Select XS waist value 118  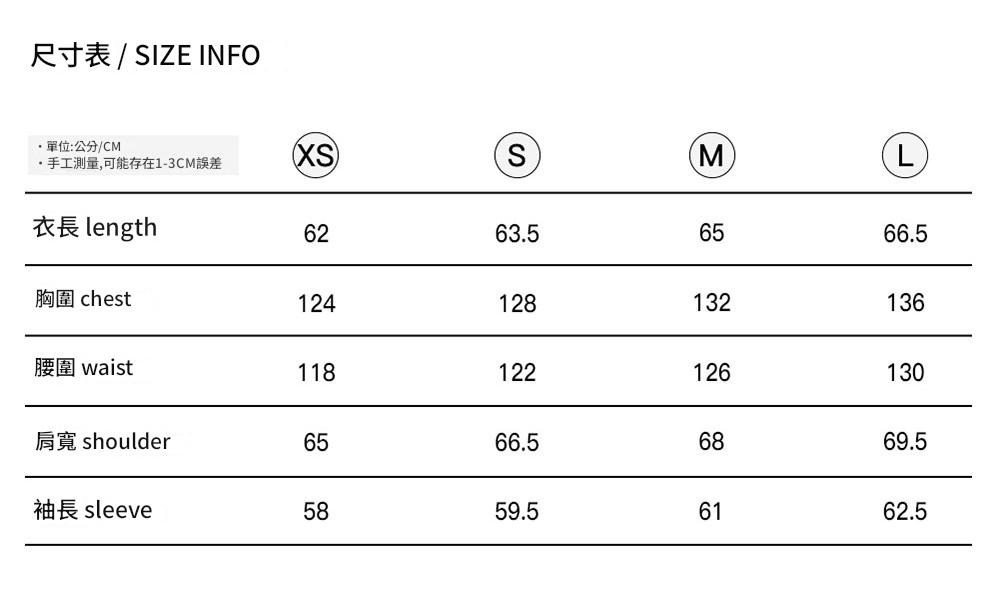pyautogui.click(x=316, y=373)
